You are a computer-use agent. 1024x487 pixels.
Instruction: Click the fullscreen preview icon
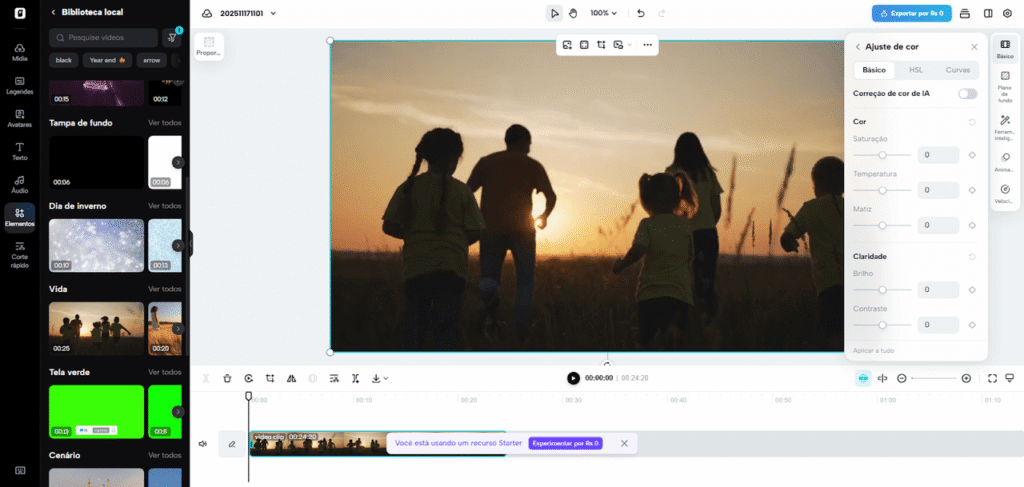[x=992, y=378]
